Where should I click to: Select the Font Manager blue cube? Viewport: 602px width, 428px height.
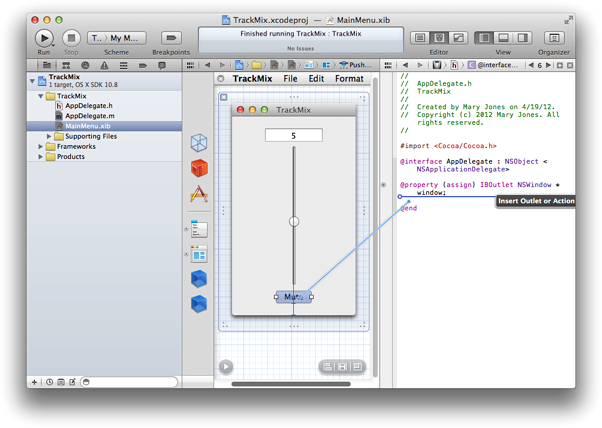[199, 304]
